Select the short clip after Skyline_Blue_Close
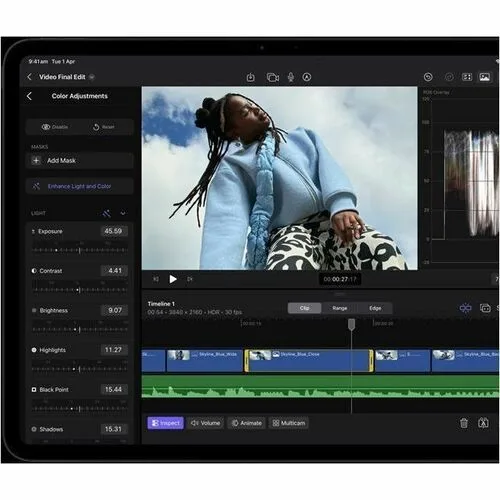500x500 pixels. pyautogui.click(x=403, y=360)
